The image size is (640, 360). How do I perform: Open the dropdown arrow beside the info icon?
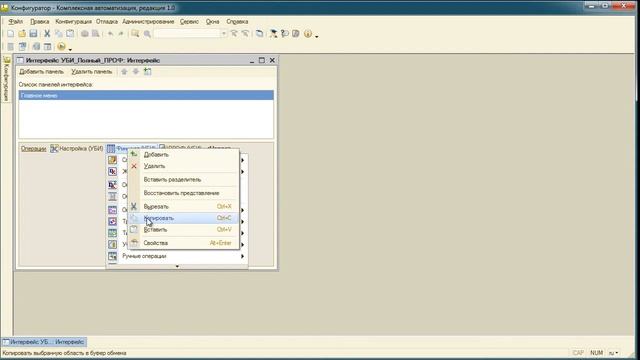[317, 36]
